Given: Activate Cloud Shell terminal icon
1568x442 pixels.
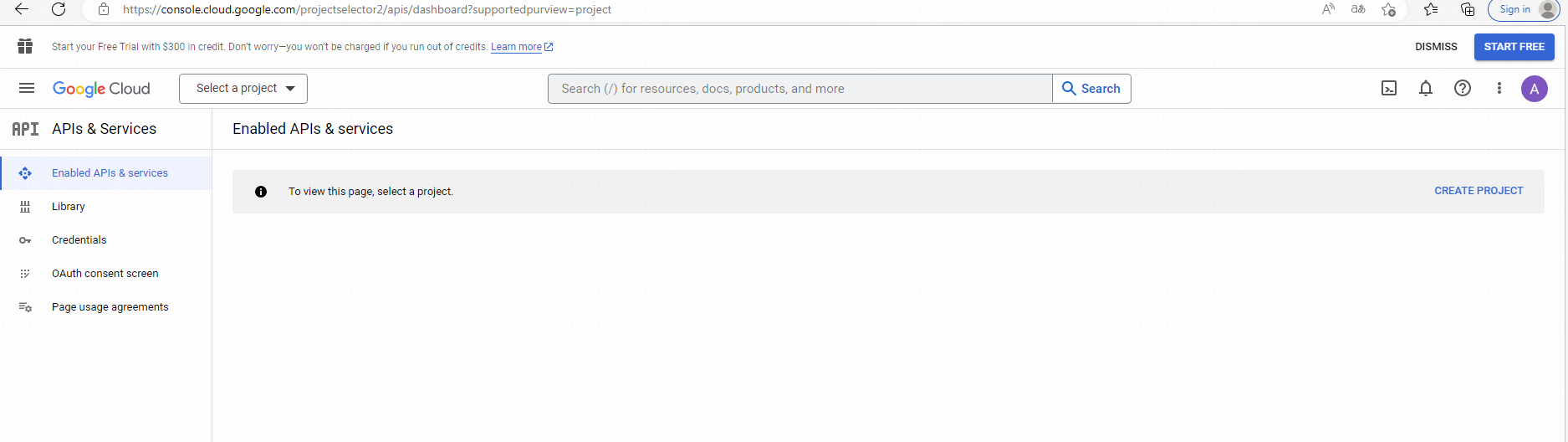Looking at the screenshot, I should pos(1389,88).
